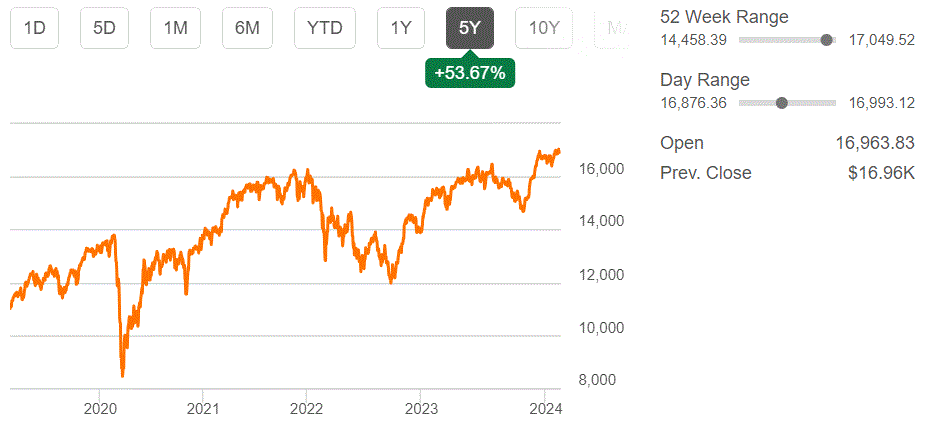The height and width of the screenshot is (433, 930).
Task: Click the +53.67% performance badge
Action: coord(470,73)
